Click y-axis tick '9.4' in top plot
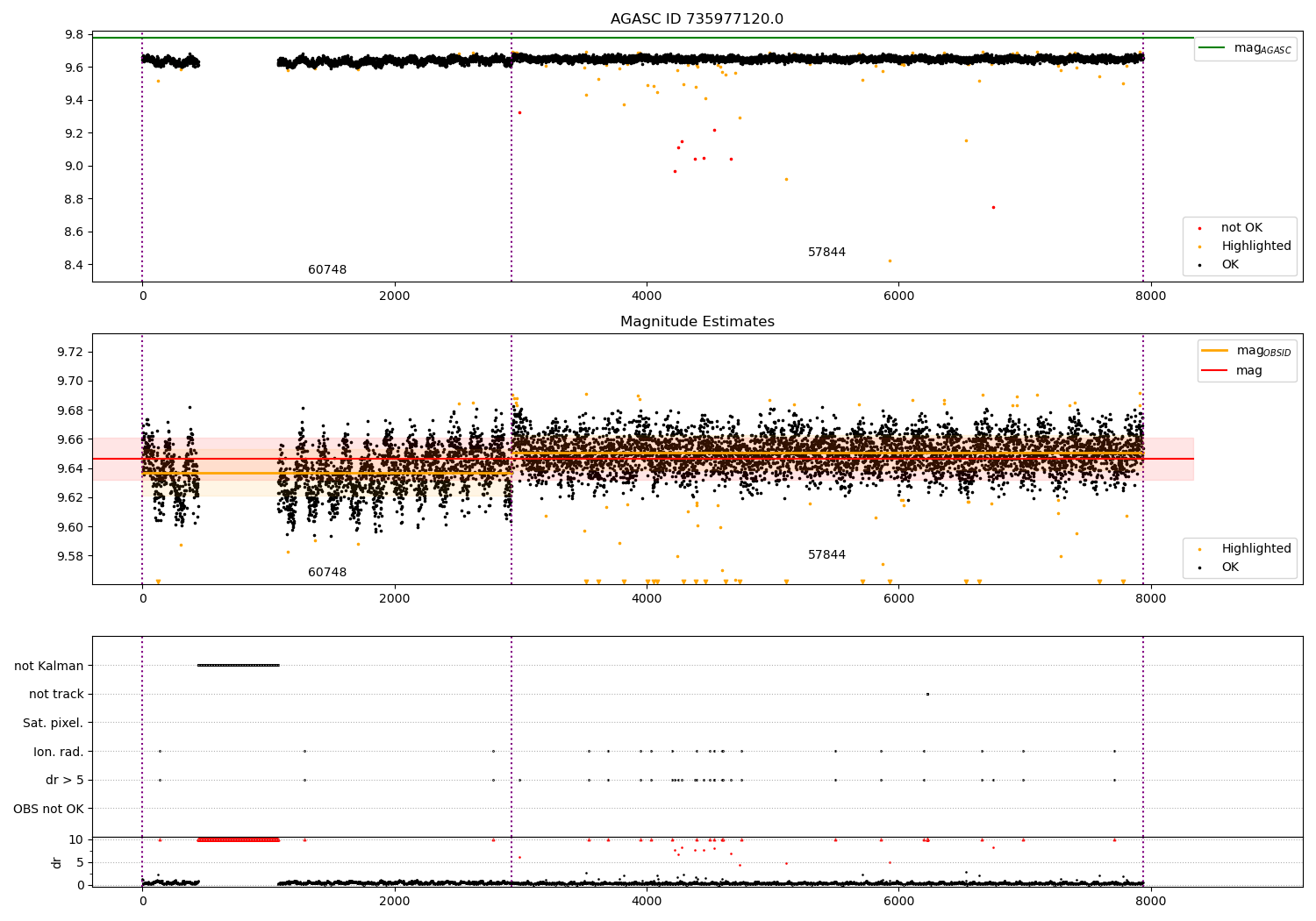 tap(75, 101)
